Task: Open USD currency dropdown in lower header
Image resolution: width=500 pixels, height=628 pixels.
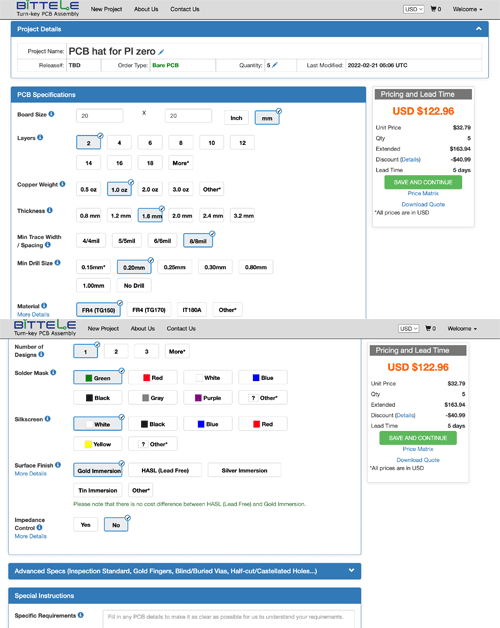Action: point(408,328)
